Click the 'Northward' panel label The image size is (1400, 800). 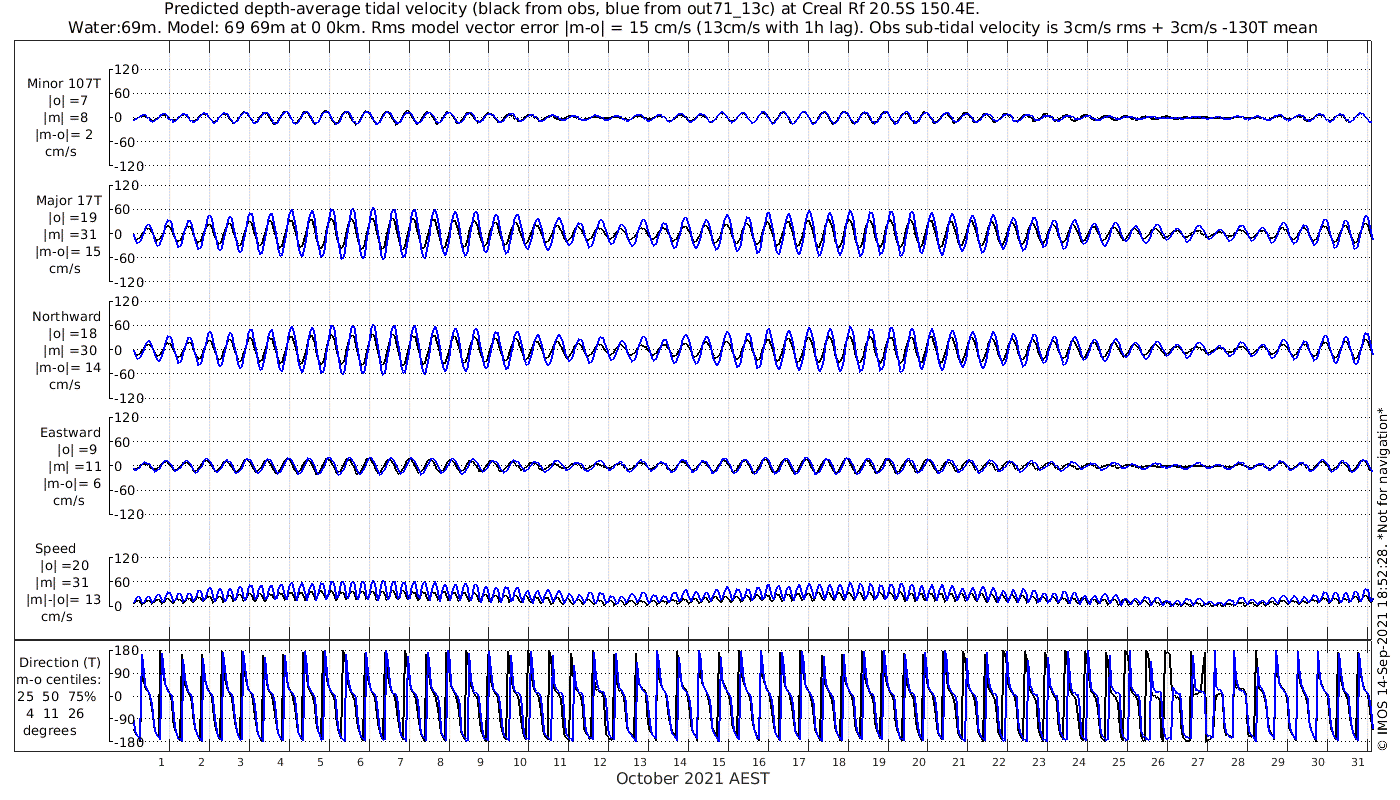[x=66, y=316]
